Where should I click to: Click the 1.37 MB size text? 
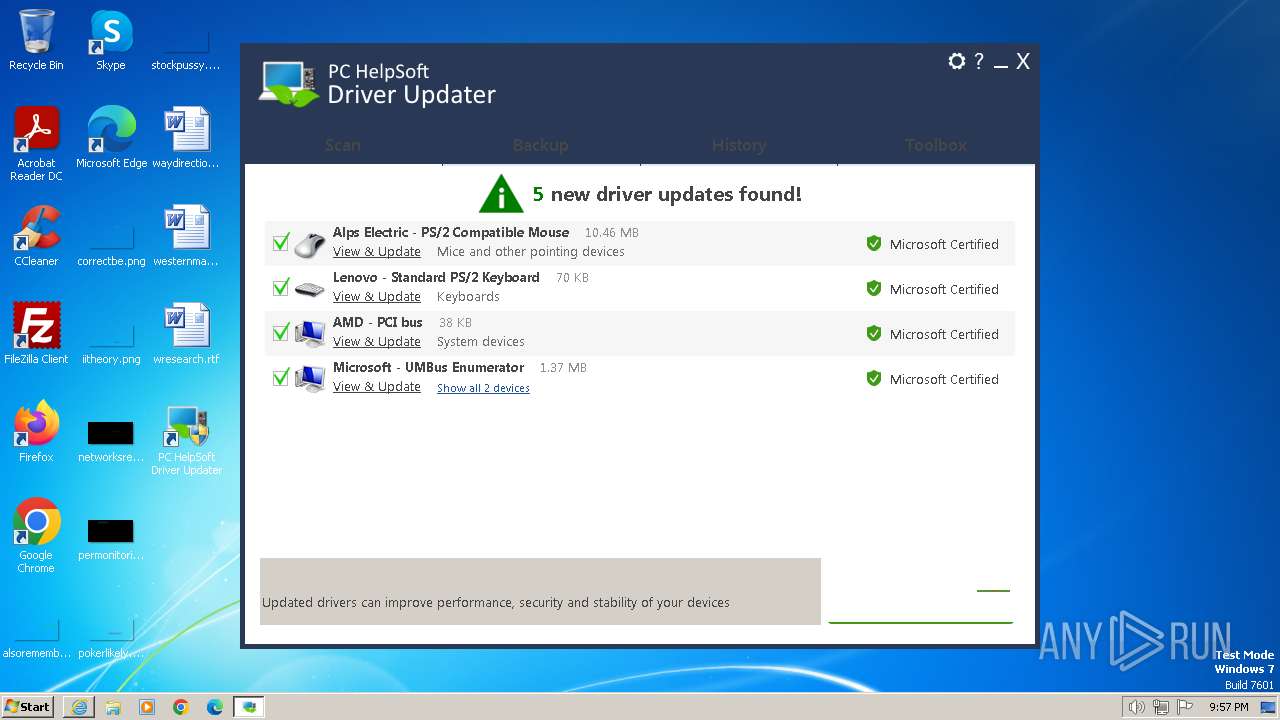click(563, 368)
